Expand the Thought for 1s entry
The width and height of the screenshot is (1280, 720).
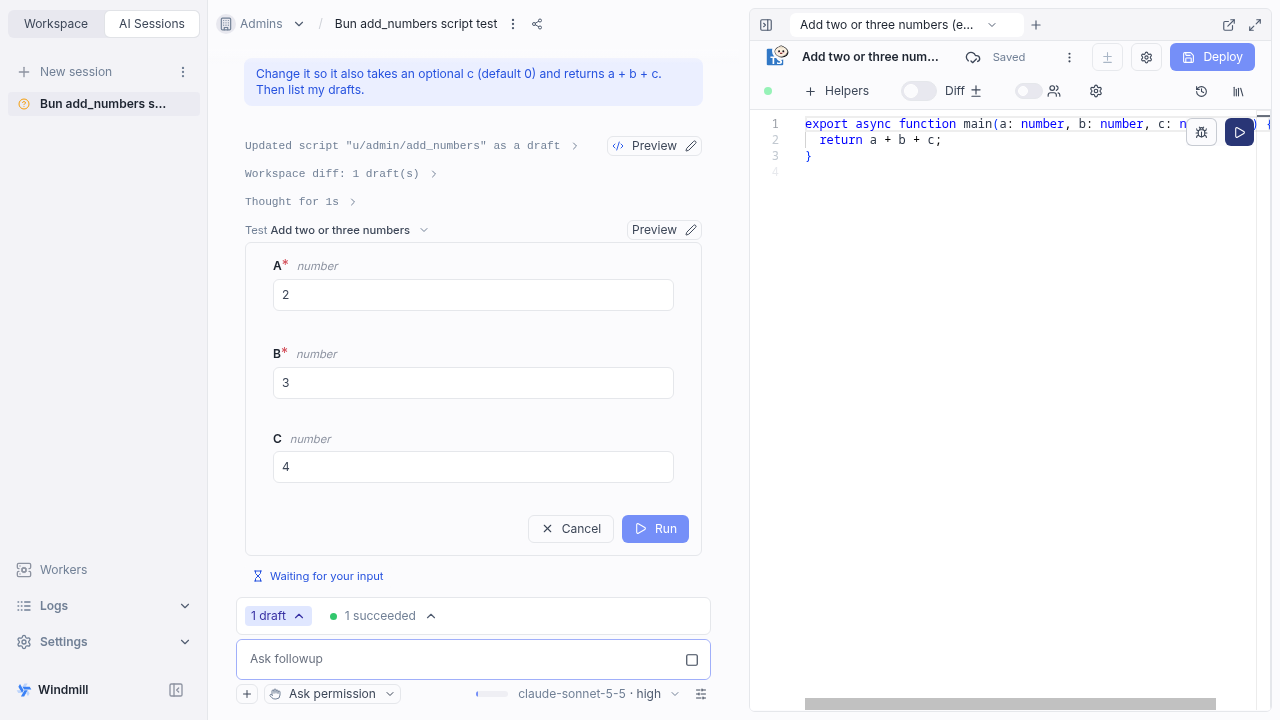[x=300, y=202]
